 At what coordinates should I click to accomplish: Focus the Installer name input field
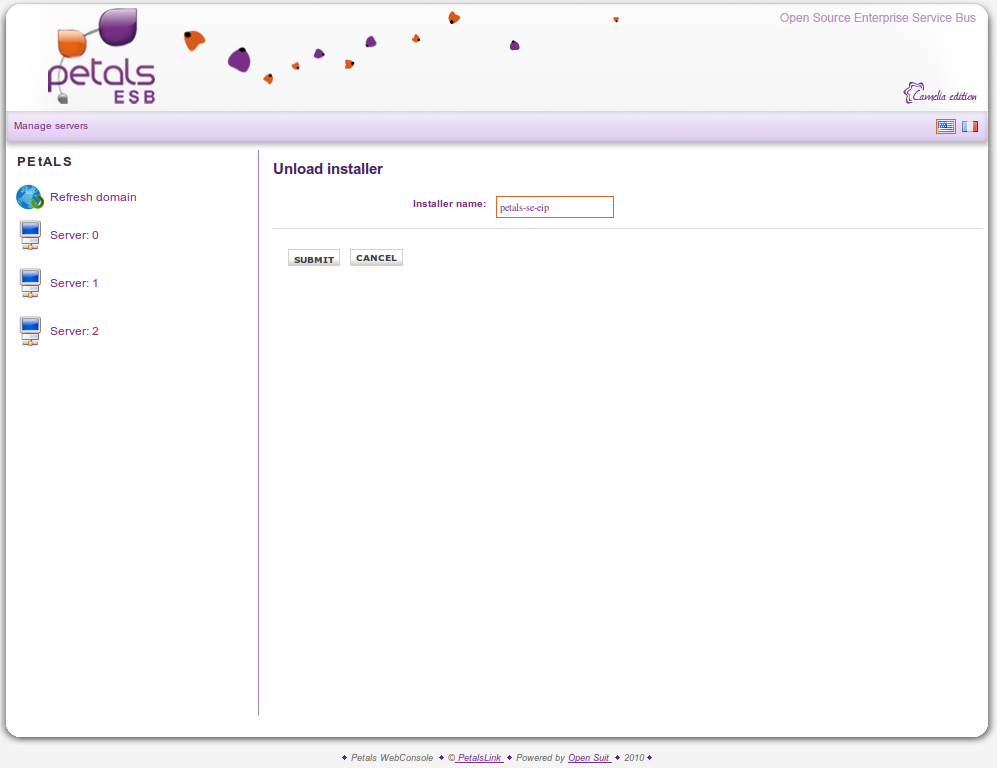(554, 207)
